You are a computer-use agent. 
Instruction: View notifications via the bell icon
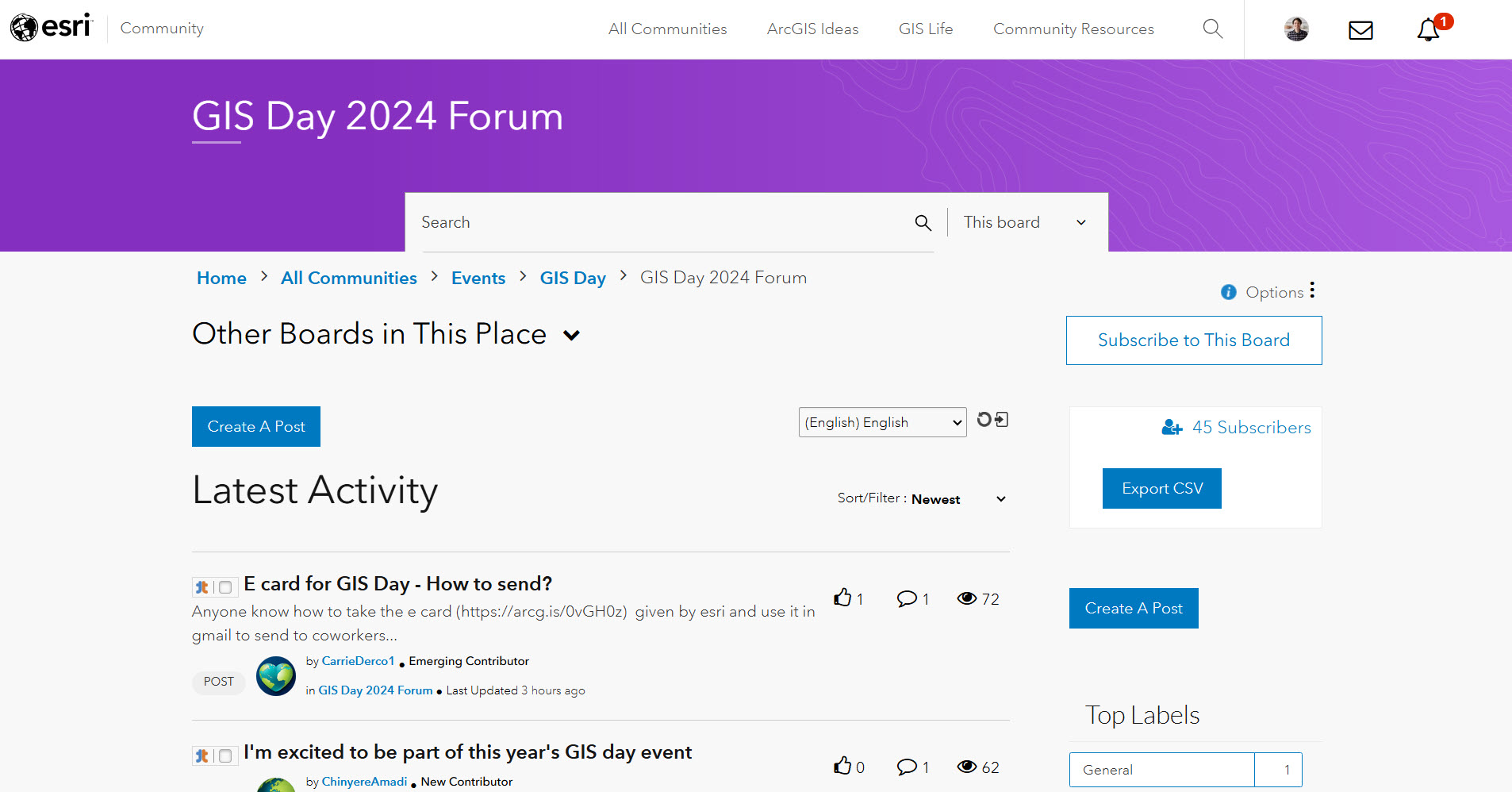[1428, 30]
